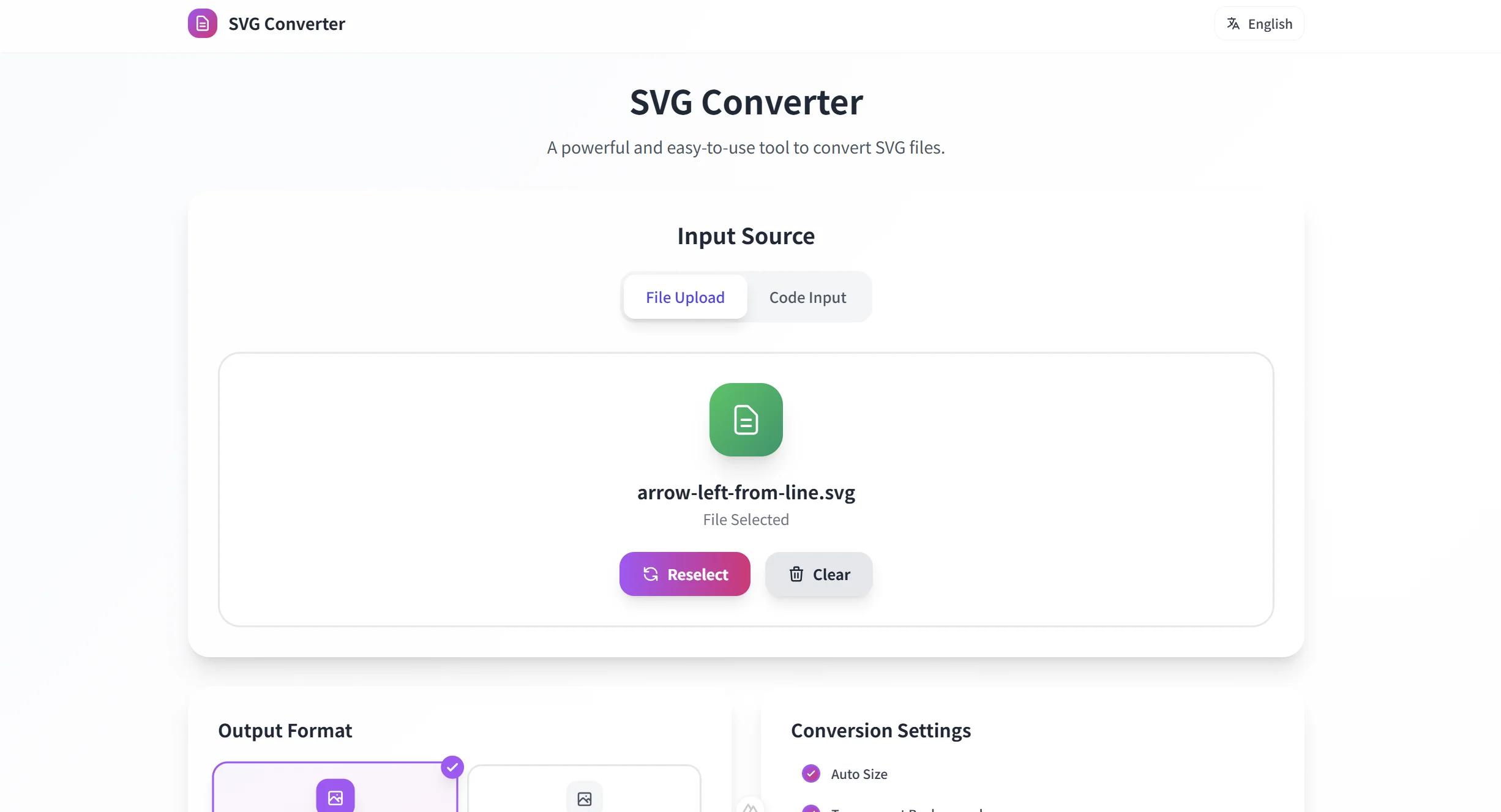Switch to the File Upload tab
Image resolution: width=1501 pixels, height=812 pixels.
click(x=685, y=297)
